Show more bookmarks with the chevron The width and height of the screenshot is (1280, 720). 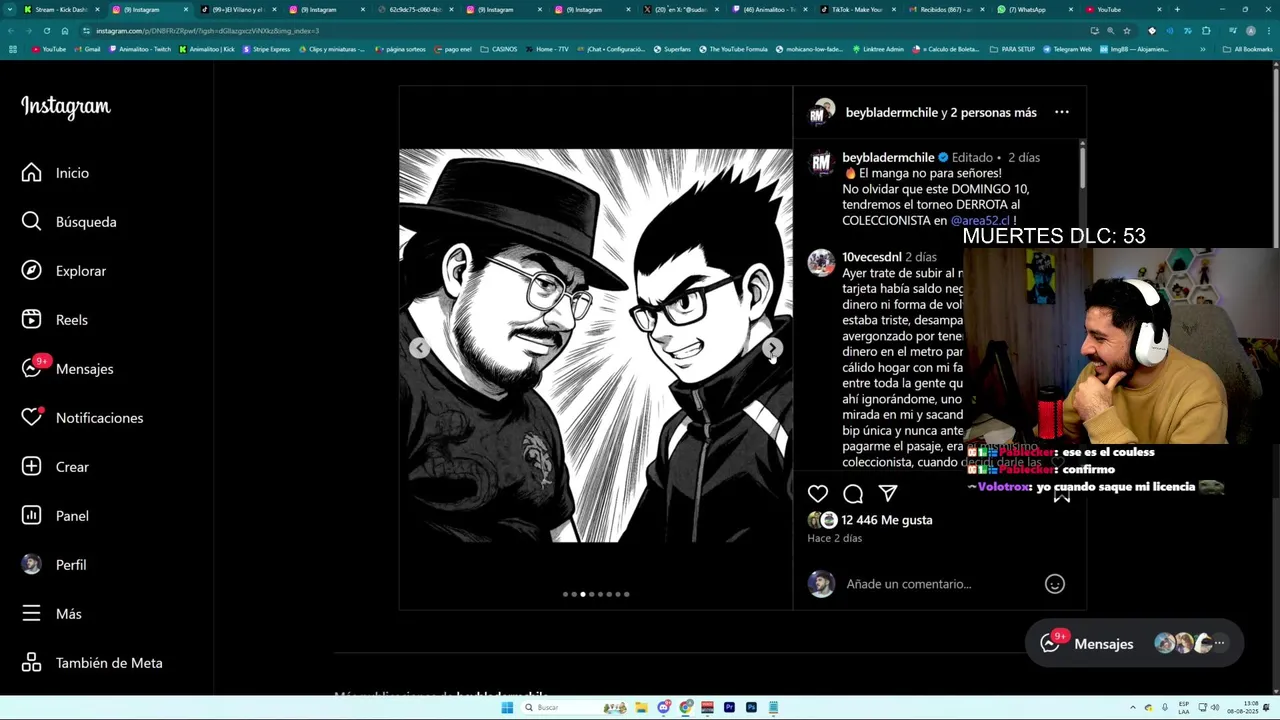pyautogui.click(x=1203, y=49)
